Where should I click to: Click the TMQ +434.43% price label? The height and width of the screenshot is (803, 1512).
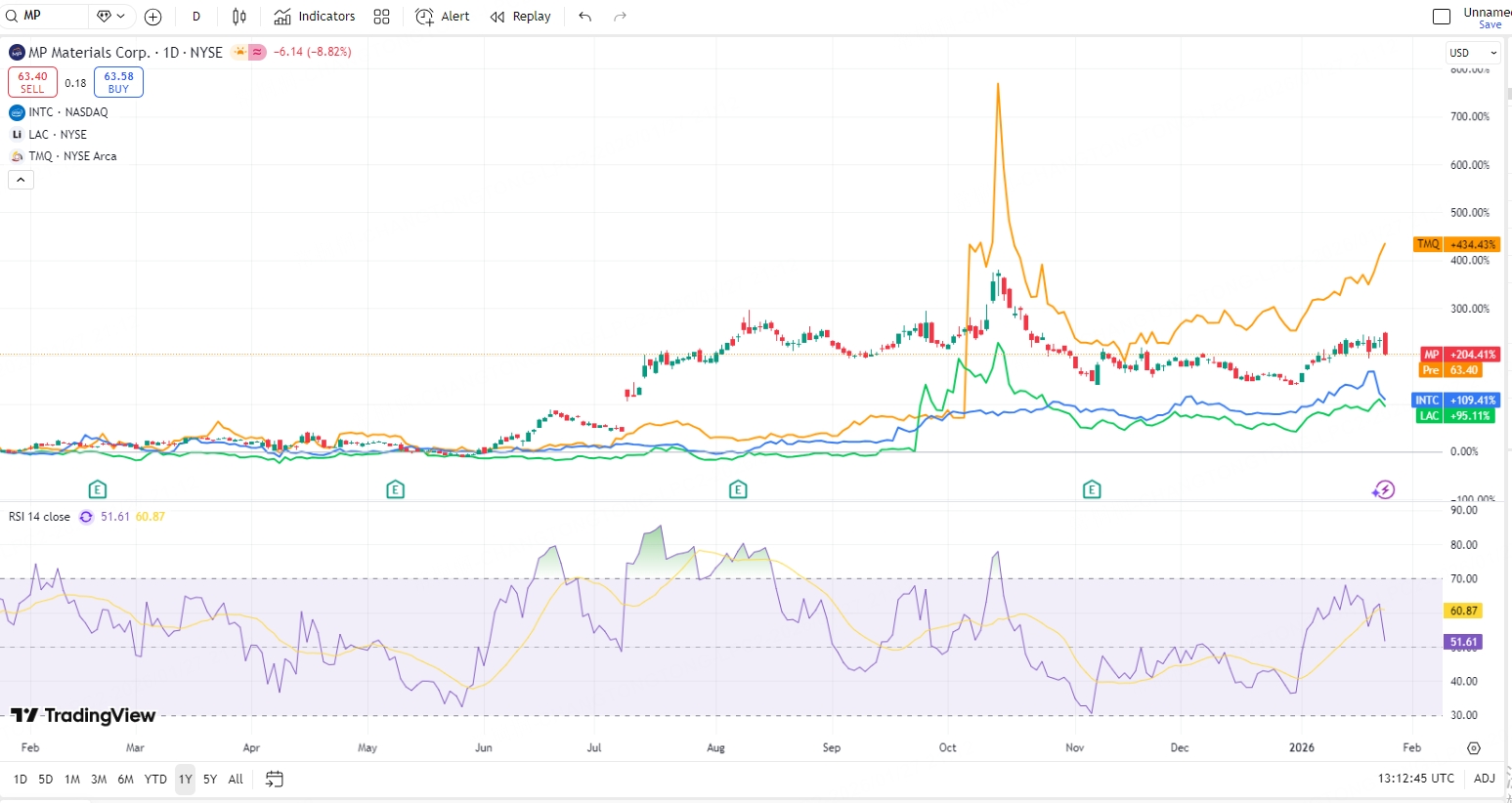coord(1456,244)
